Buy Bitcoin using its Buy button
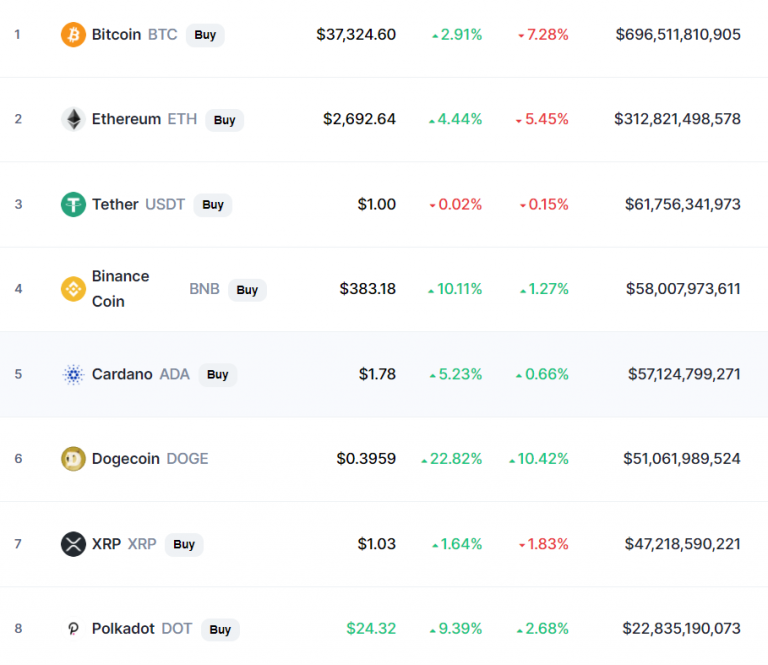Image resolution: width=768 pixels, height=665 pixels. tap(205, 35)
